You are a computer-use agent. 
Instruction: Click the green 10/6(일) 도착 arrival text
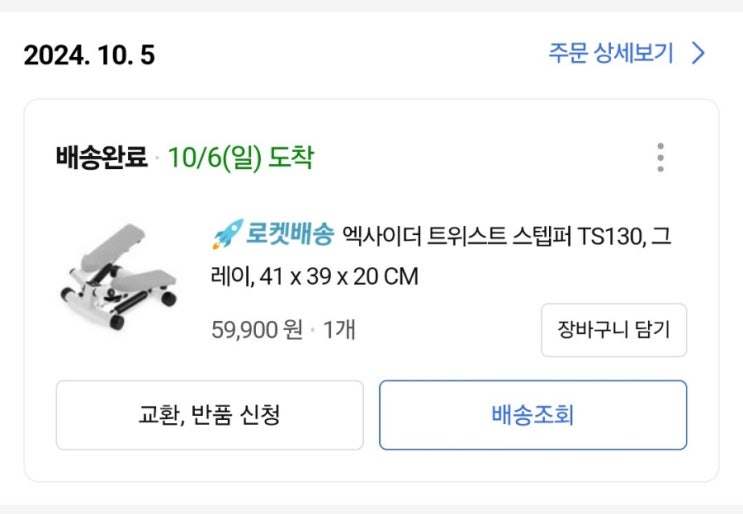241,158
